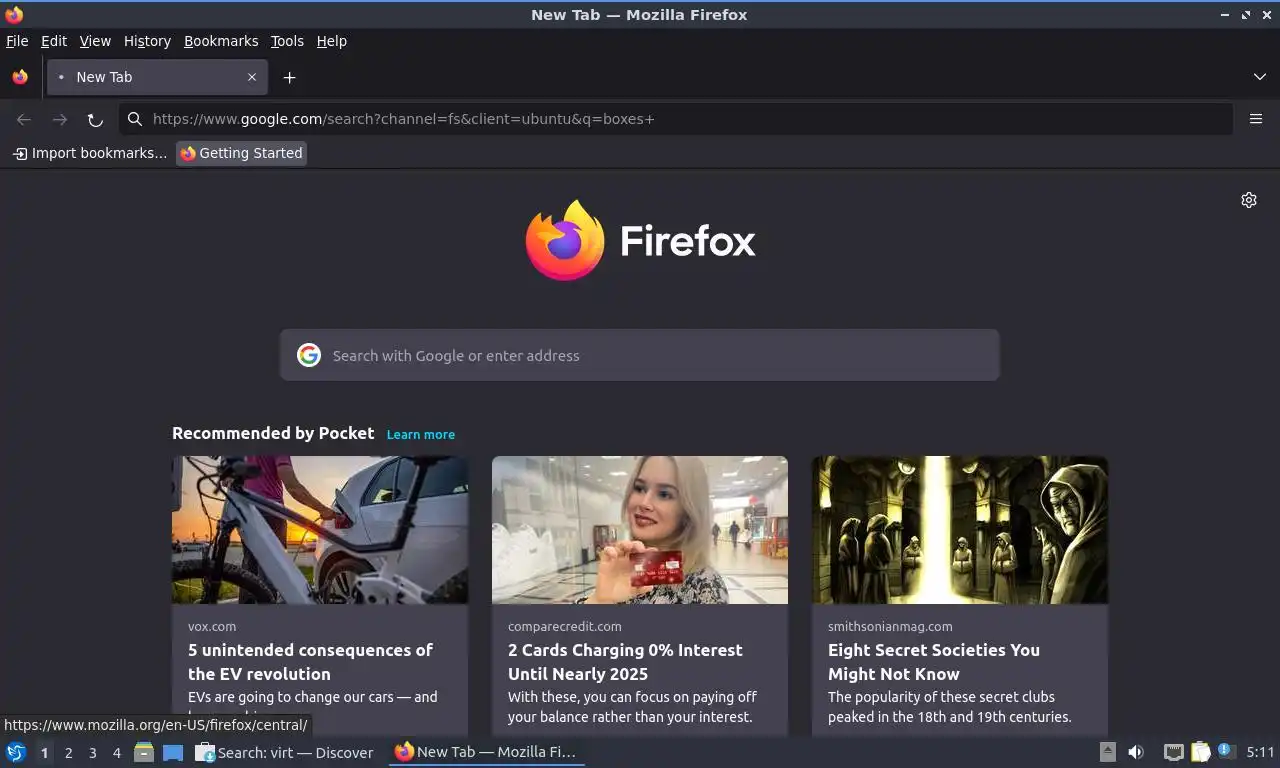This screenshot has width=1280, height=768.
Task: Open a new tab with plus button
Action: click(289, 77)
